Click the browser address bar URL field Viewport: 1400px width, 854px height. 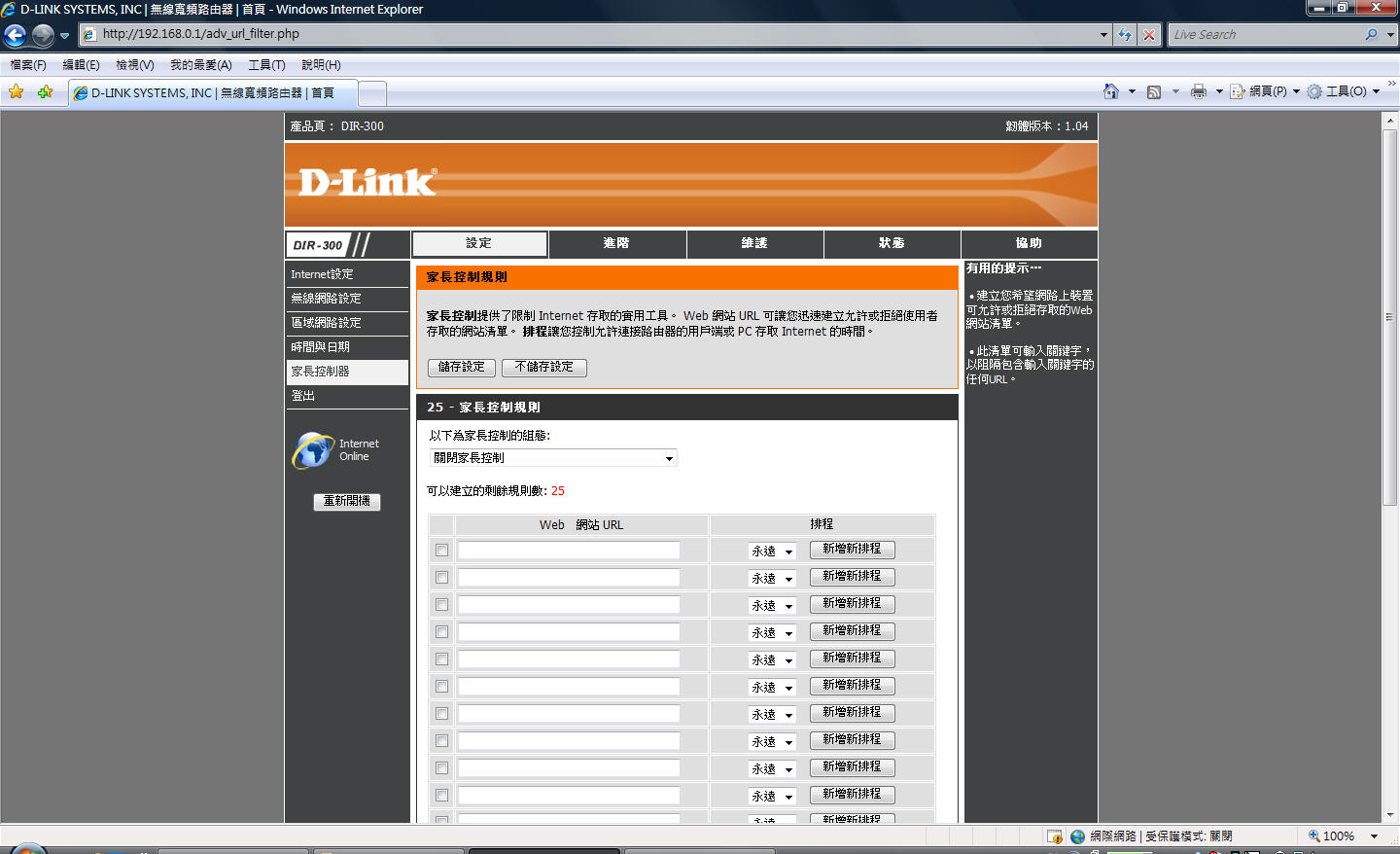(597, 34)
